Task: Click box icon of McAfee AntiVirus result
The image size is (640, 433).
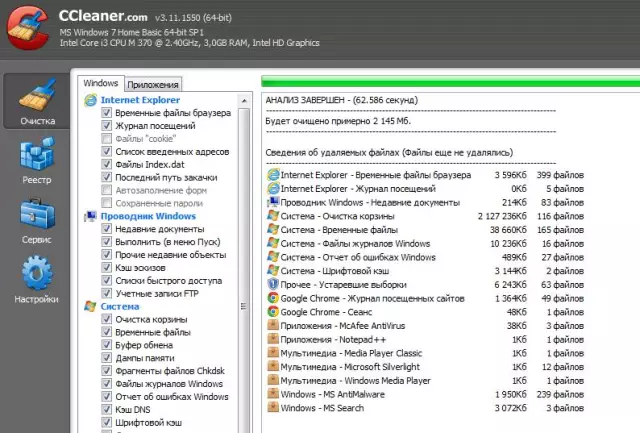Action: pos(273,326)
